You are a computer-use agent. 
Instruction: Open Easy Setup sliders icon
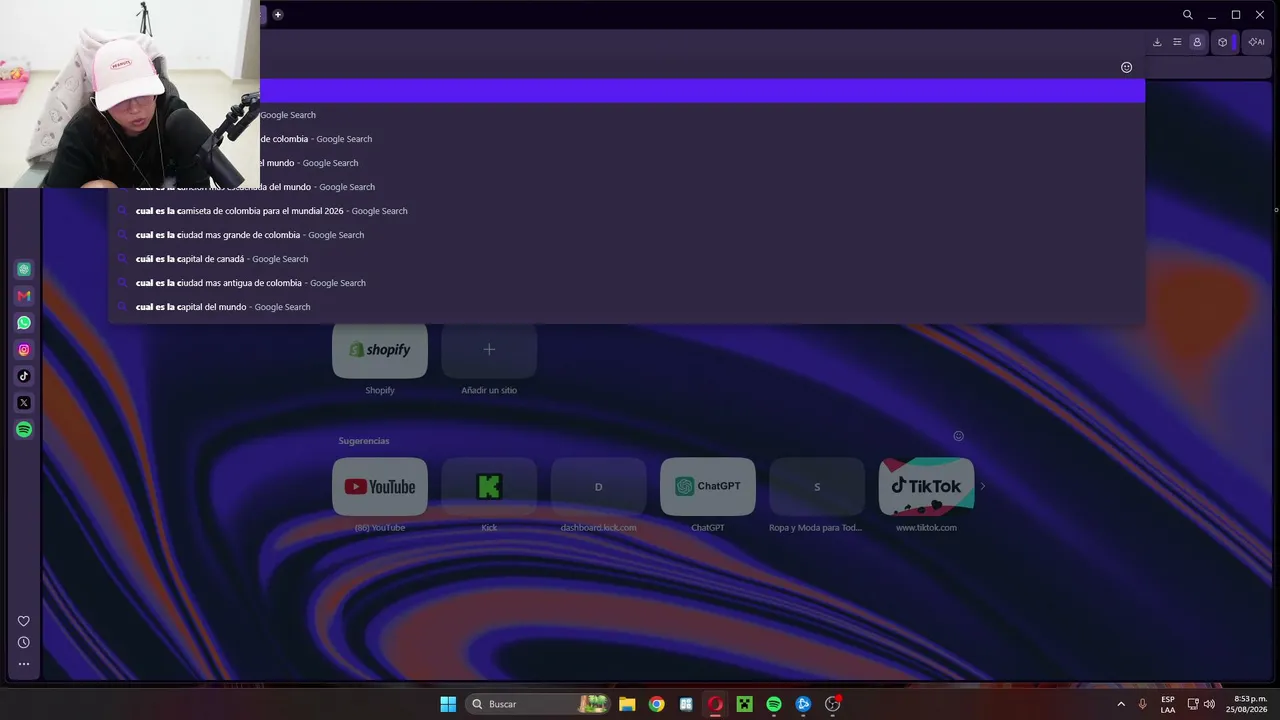[x=1177, y=42]
